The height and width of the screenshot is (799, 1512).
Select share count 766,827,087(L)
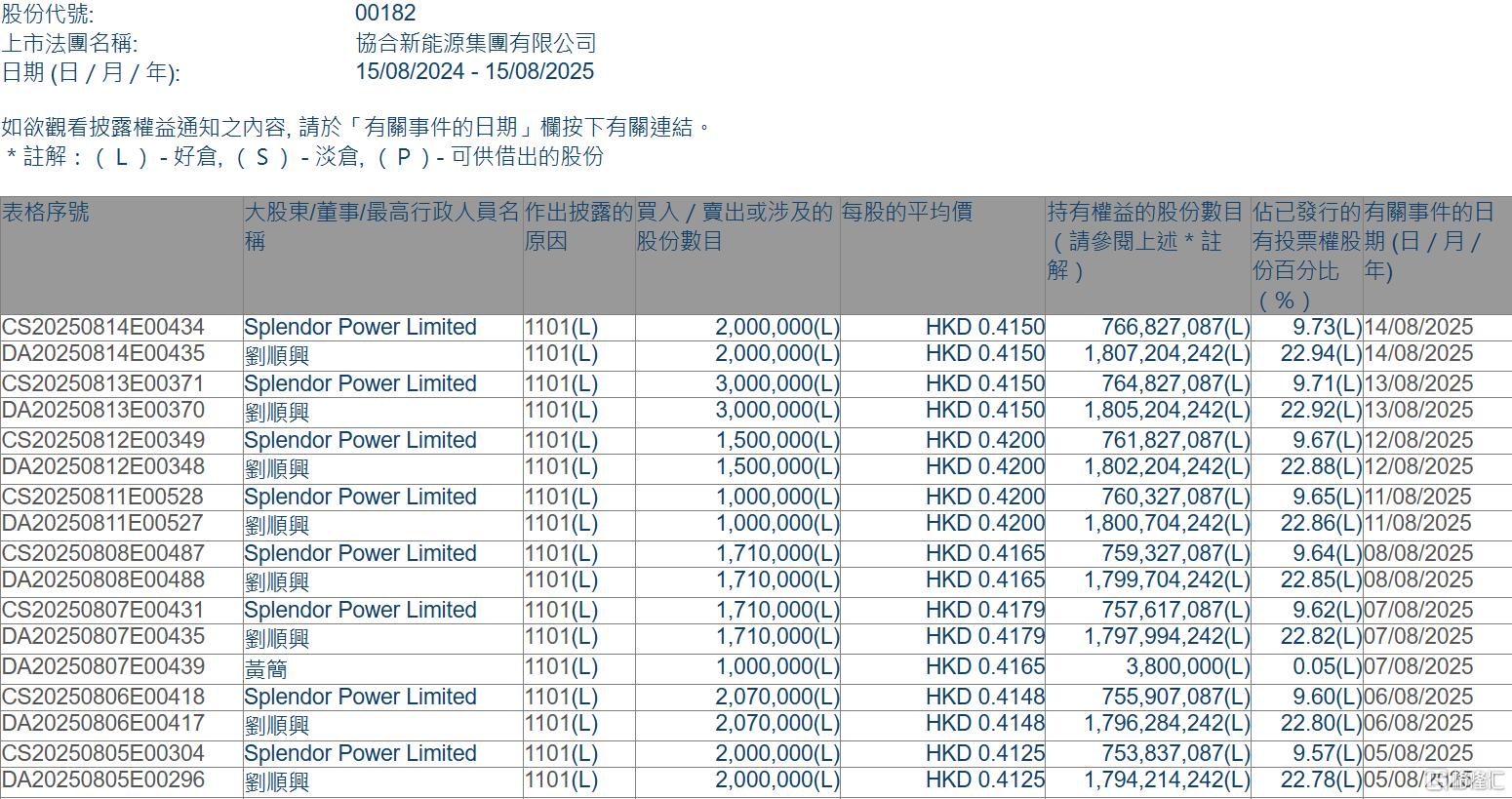[x=1175, y=327]
